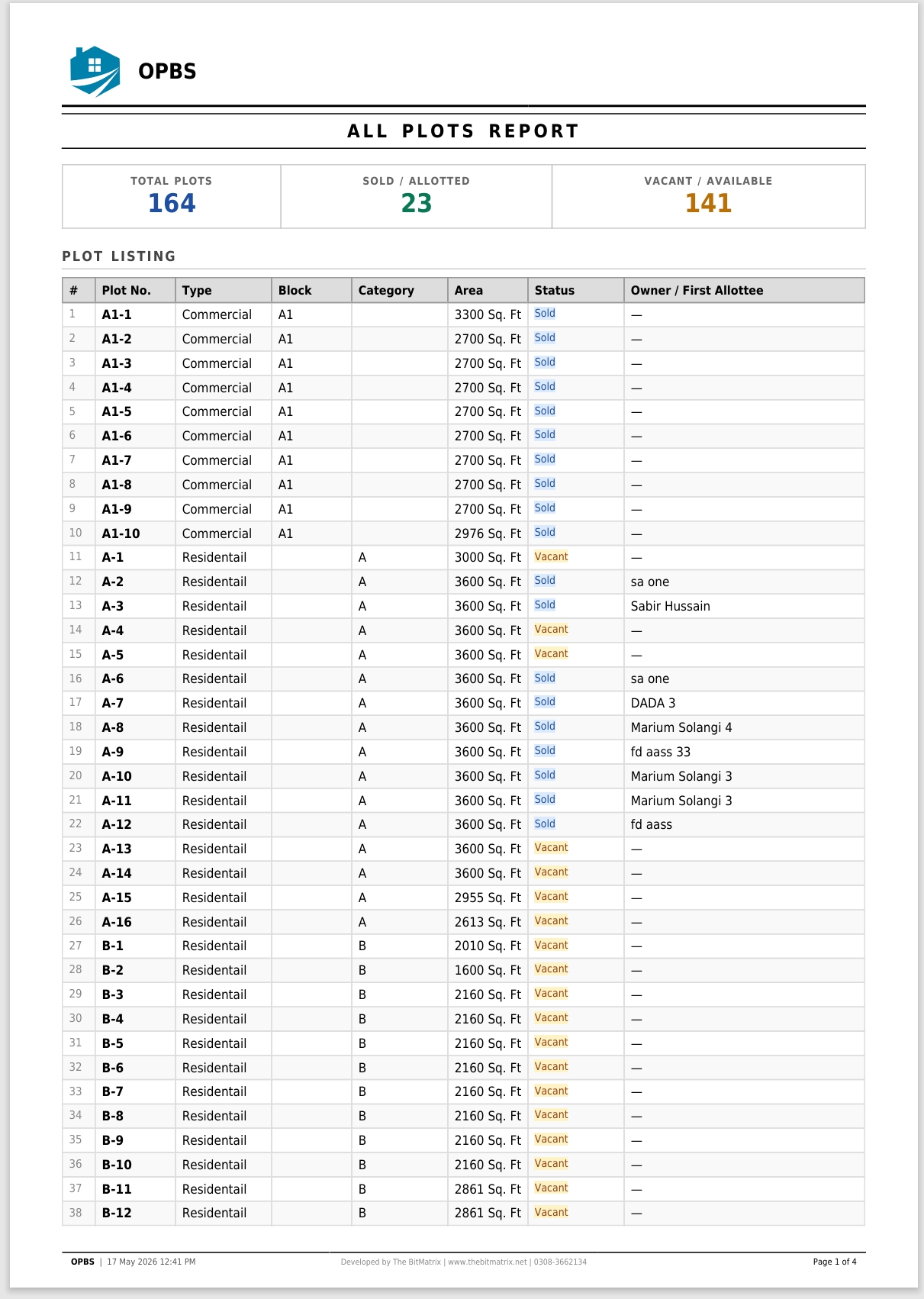Screen dimensions: 924x1299
Task: Select the Sold / Allotted 23 card
Action: (417, 196)
